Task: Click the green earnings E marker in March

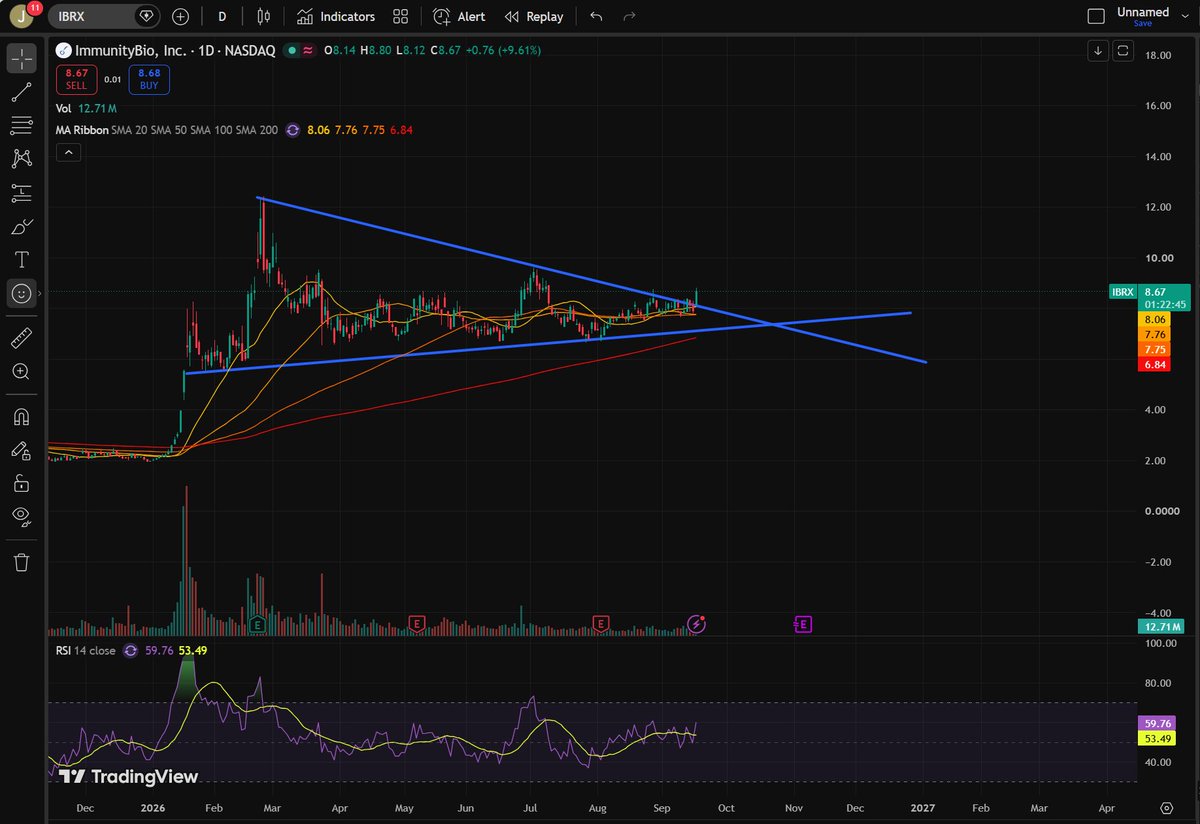Action: [257, 624]
